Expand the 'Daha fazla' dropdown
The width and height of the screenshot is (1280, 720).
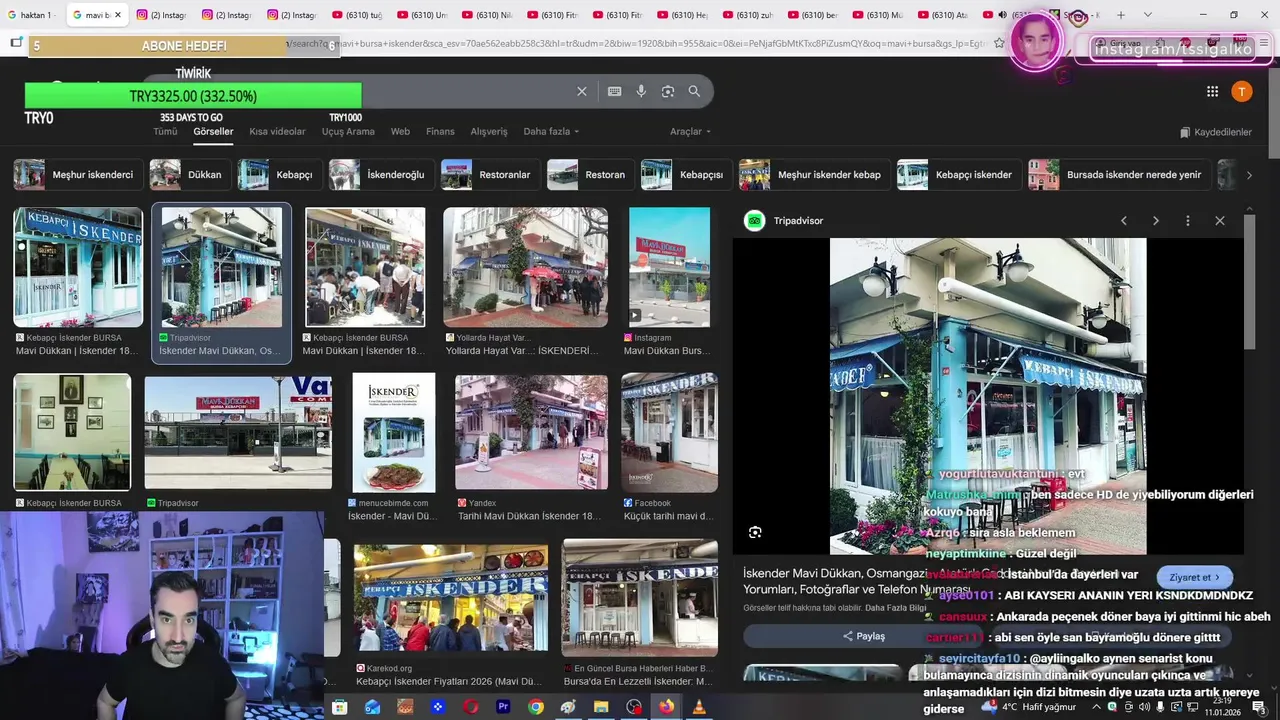pos(551,131)
